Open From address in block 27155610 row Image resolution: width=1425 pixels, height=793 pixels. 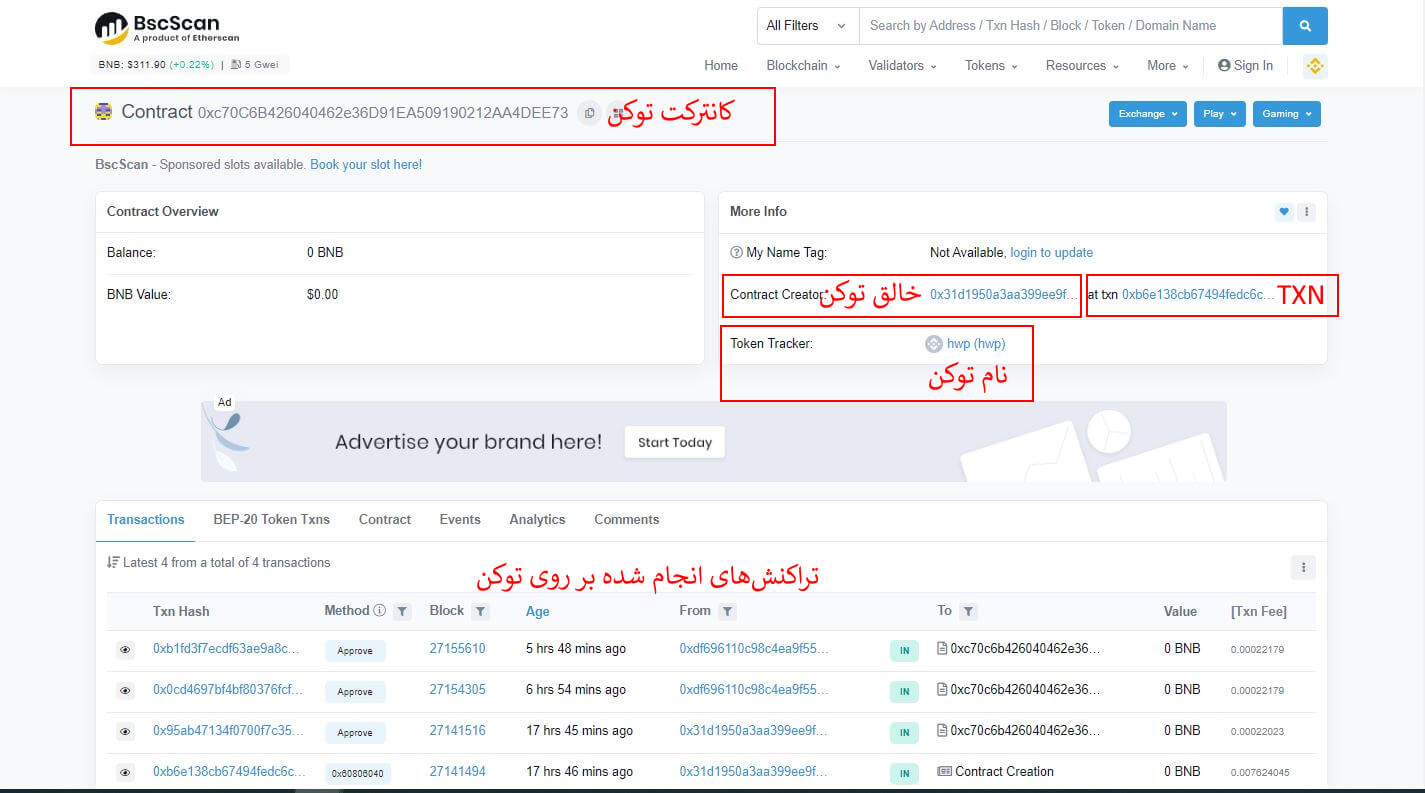click(x=754, y=649)
